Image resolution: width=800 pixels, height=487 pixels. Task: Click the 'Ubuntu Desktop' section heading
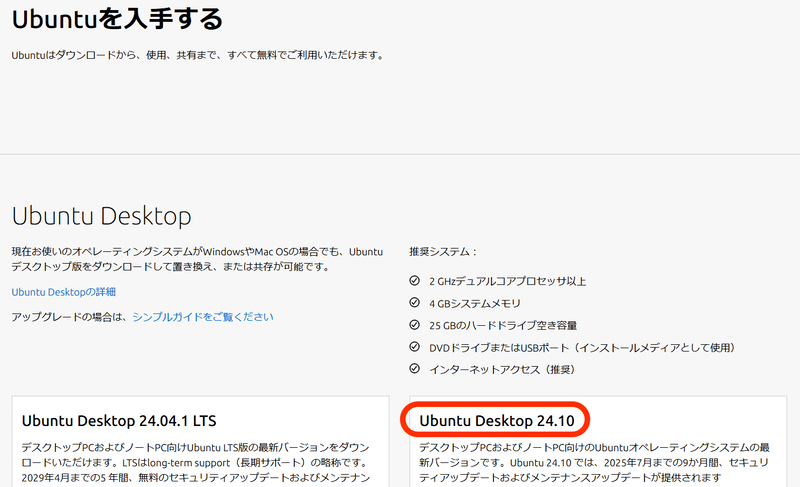click(102, 216)
